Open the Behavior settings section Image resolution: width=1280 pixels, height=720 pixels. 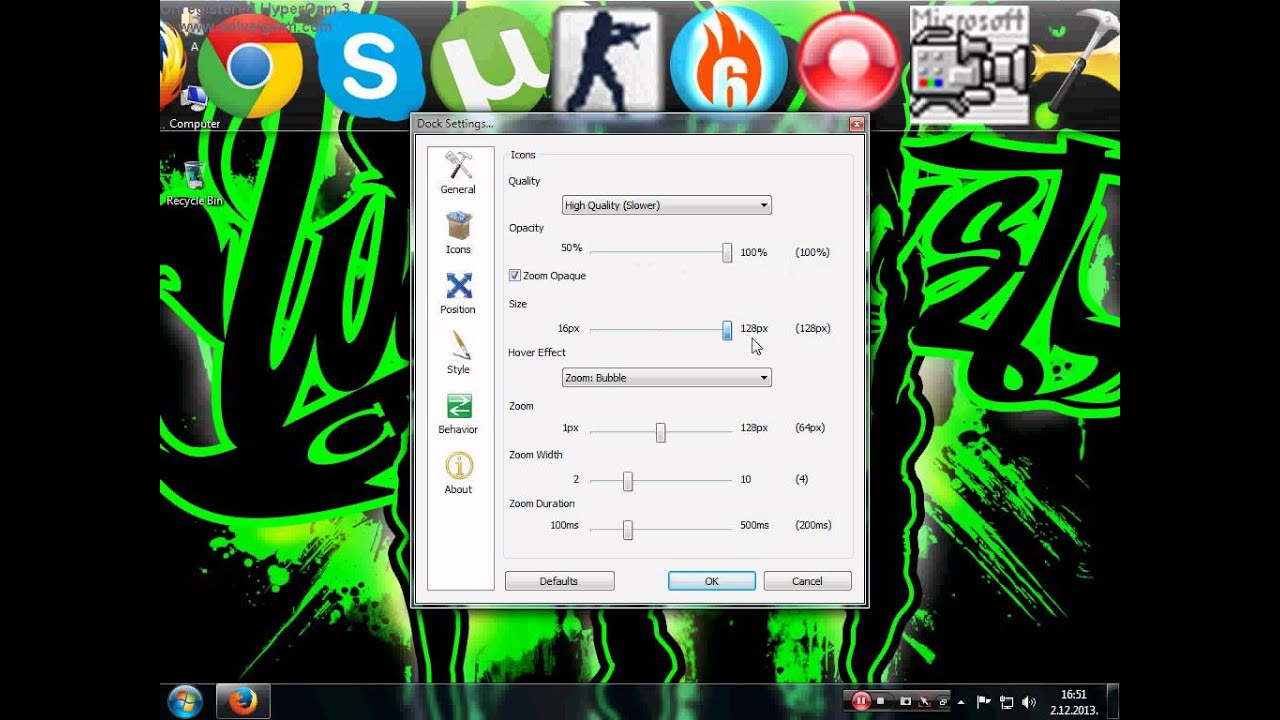pyautogui.click(x=458, y=413)
